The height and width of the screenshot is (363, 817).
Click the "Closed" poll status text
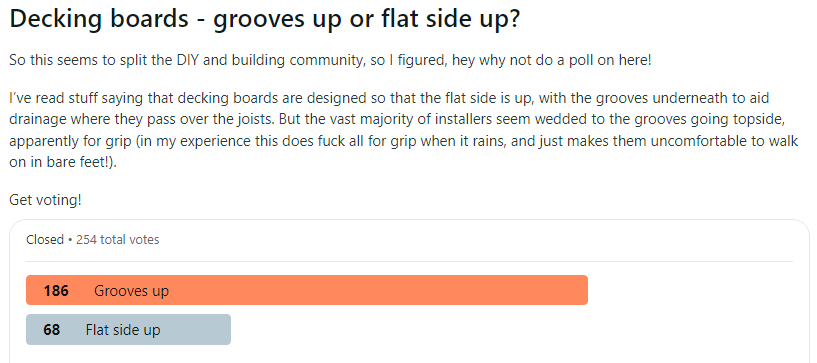pos(45,240)
